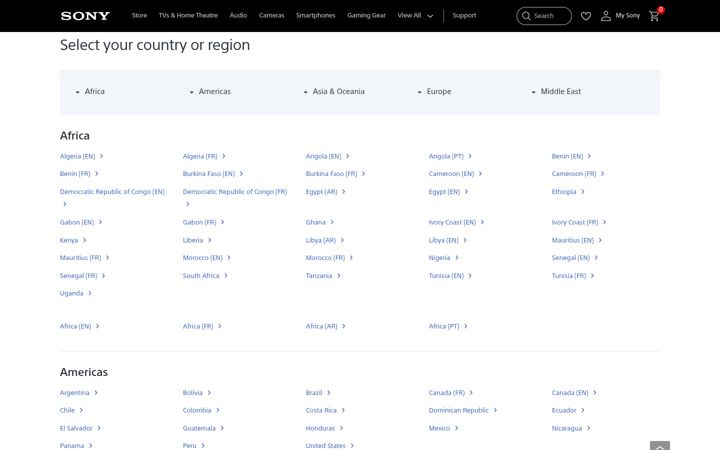
Task: Open TVs & Home Theatre menu
Action: (x=188, y=16)
